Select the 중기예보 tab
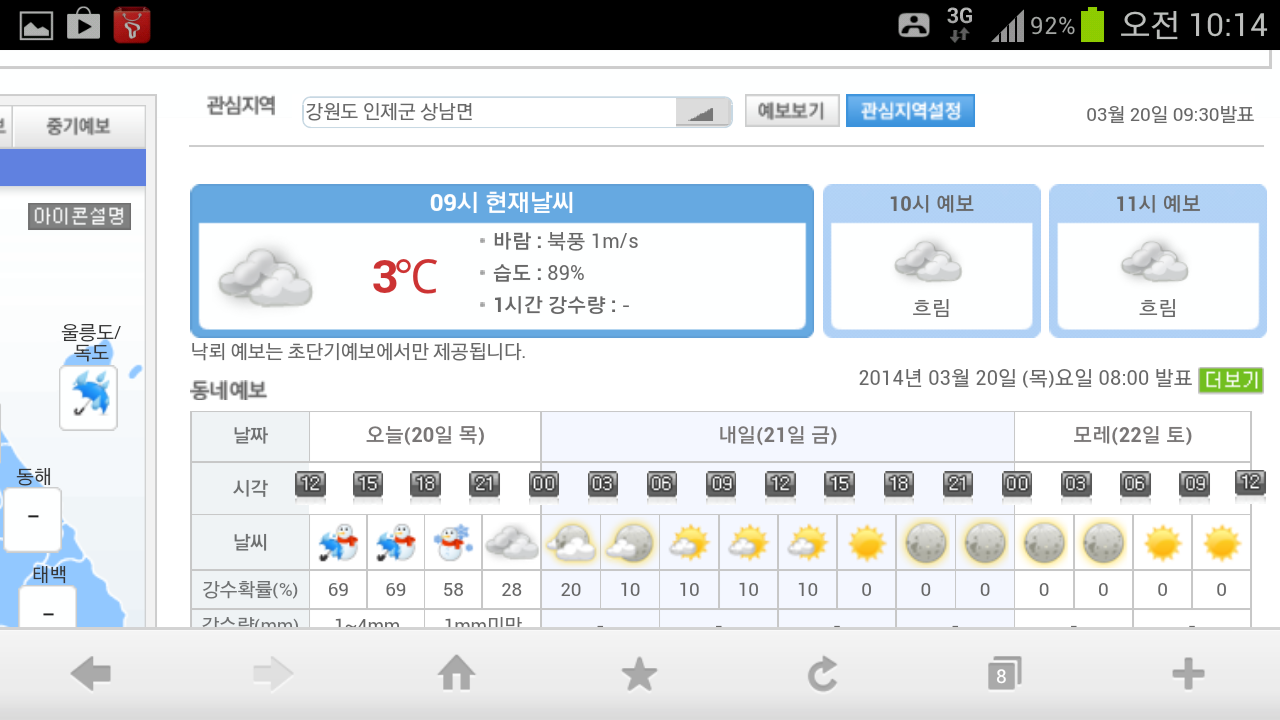 pos(78,127)
